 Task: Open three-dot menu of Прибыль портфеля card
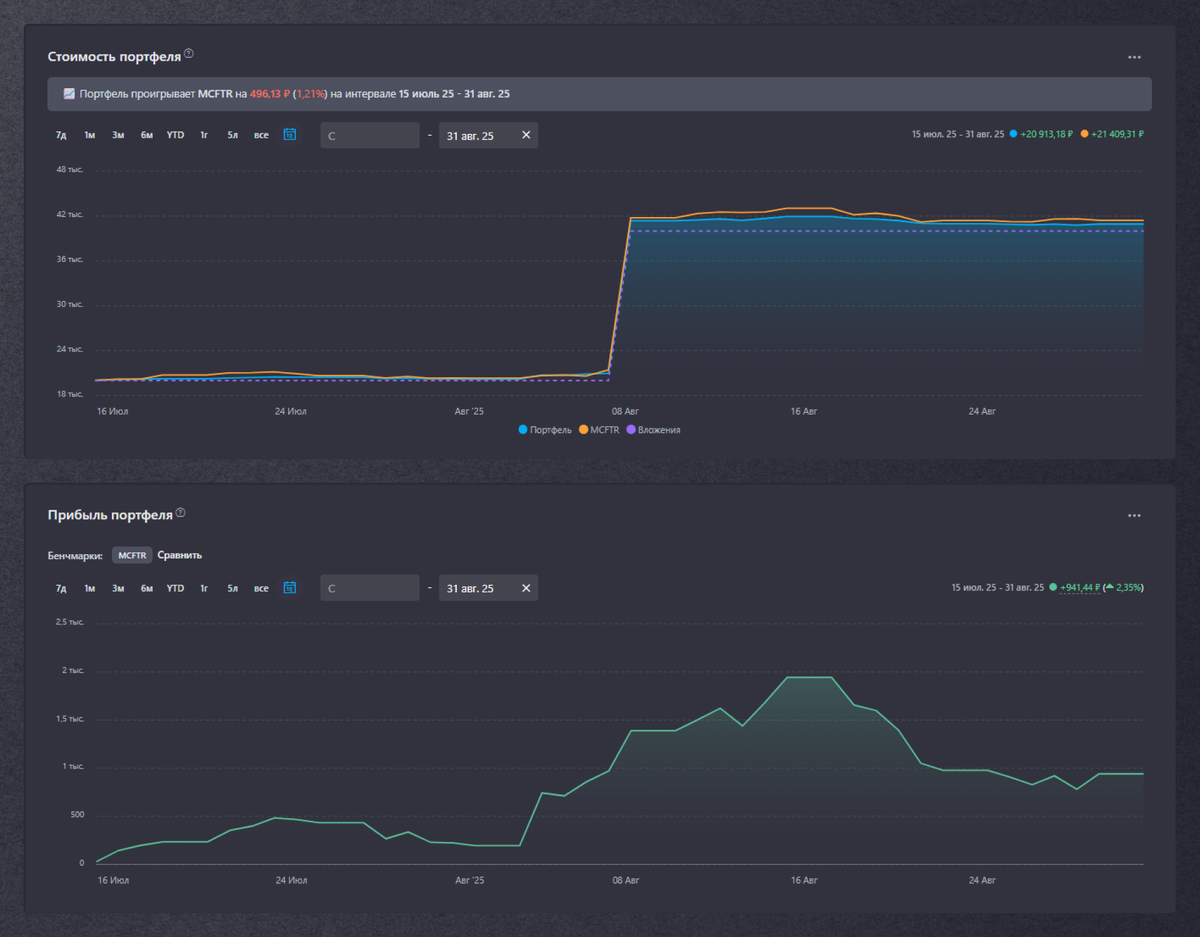tap(1134, 516)
